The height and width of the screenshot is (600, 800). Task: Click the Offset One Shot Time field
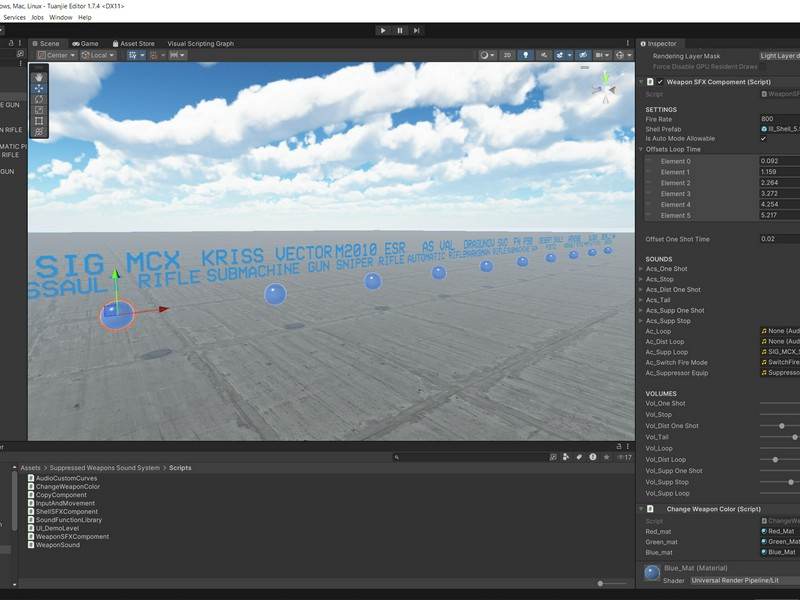(x=780, y=239)
